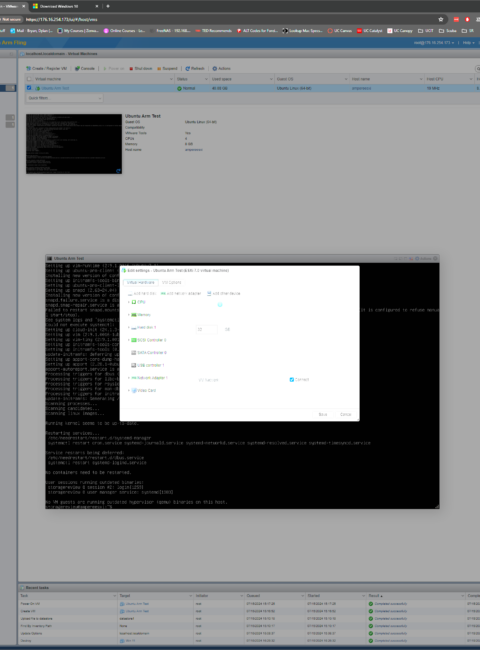The height and width of the screenshot is (650, 480).
Task: Open the UCIT bookmarks folder
Action: 425,31
